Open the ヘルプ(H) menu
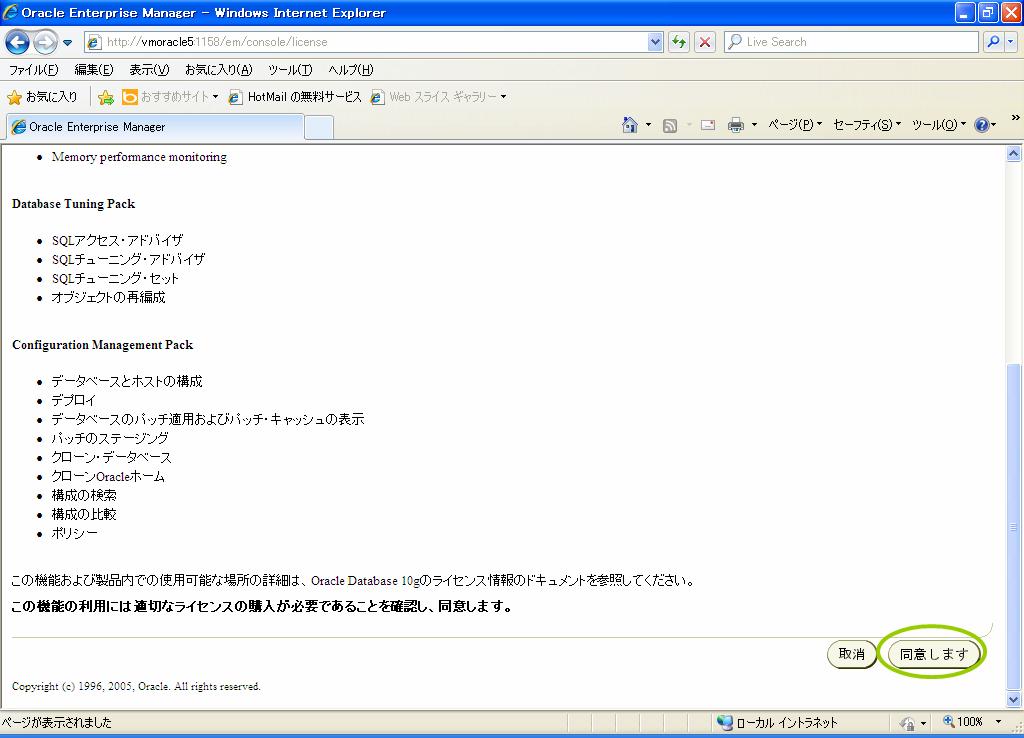 click(x=351, y=70)
